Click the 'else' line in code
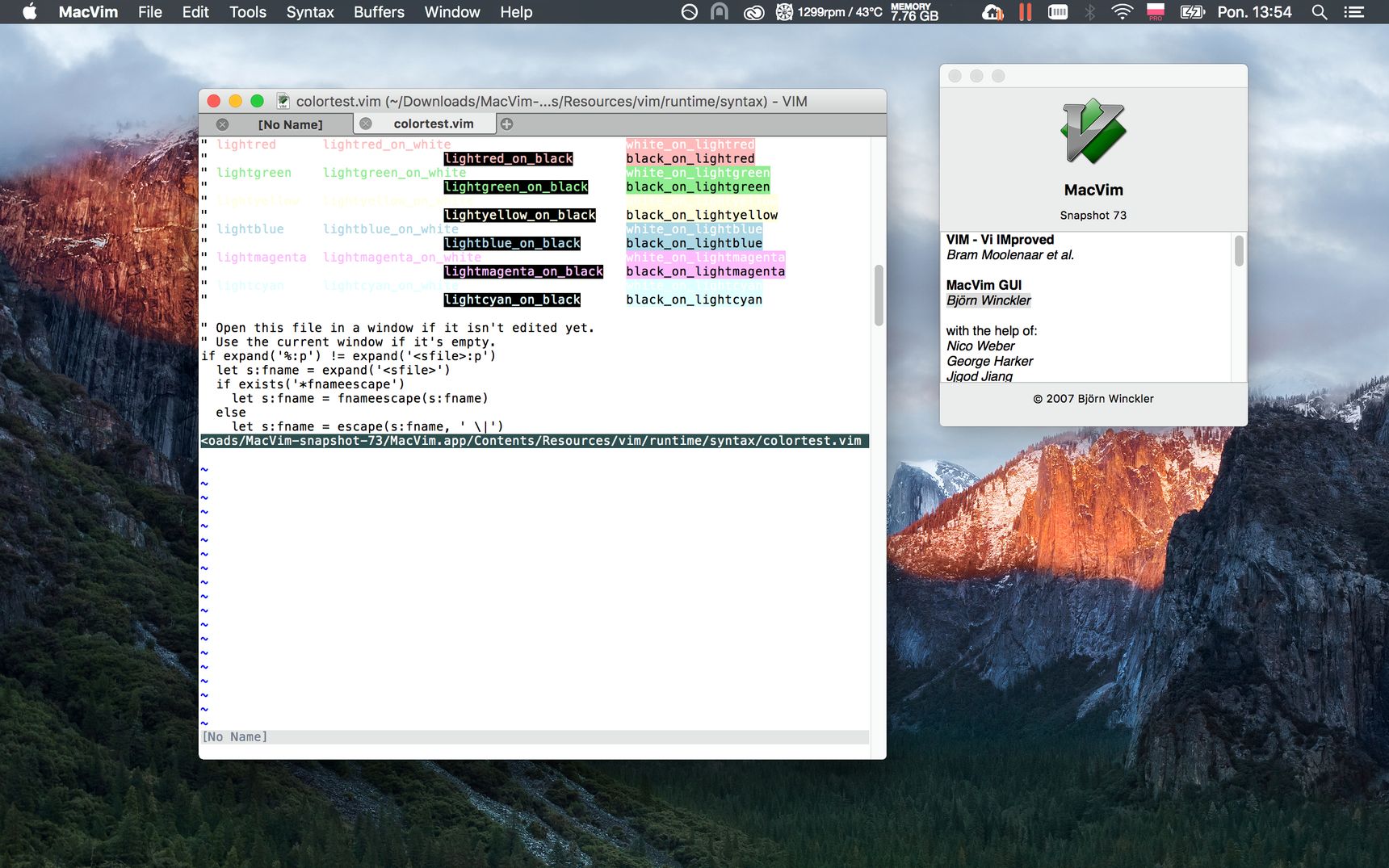This screenshot has width=1389, height=868. pyautogui.click(x=231, y=413)
